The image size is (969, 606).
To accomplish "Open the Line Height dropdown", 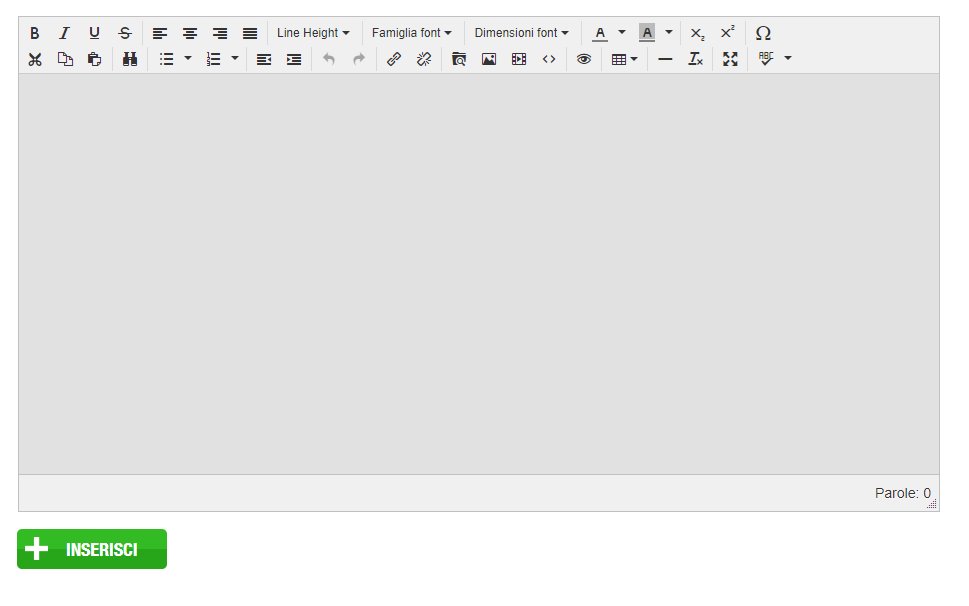I will click(x=313, y=33).
